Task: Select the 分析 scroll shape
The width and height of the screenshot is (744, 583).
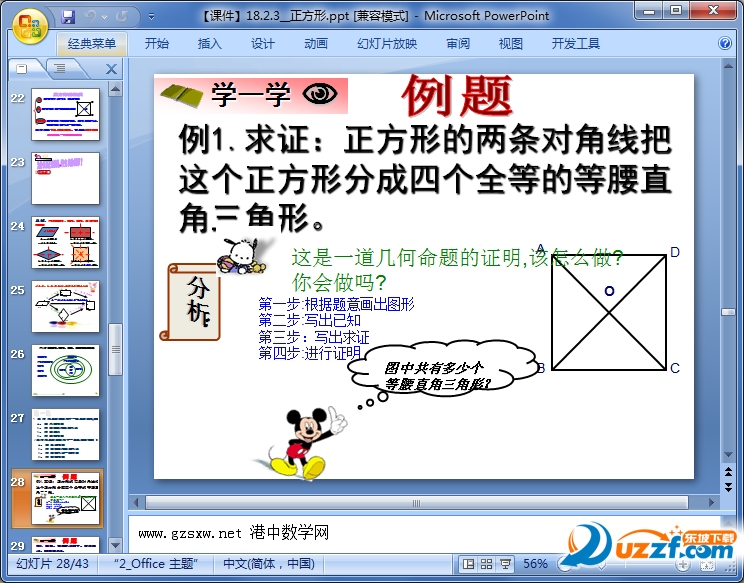Action: pos(190,302)
